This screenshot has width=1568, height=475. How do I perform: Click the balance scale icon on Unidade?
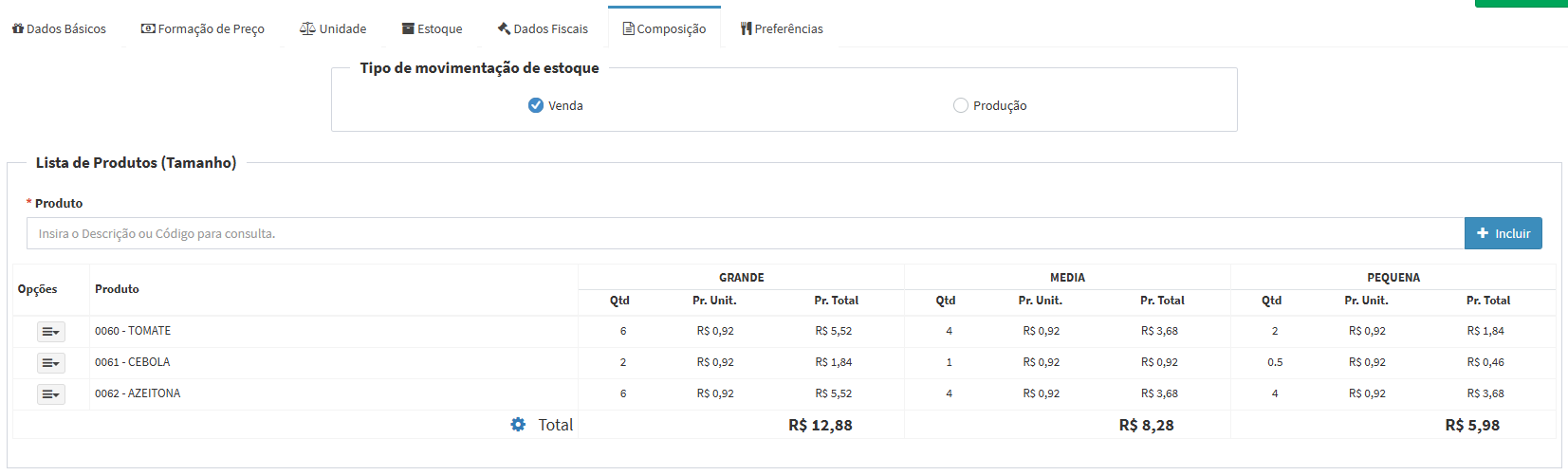coord(307,28)
